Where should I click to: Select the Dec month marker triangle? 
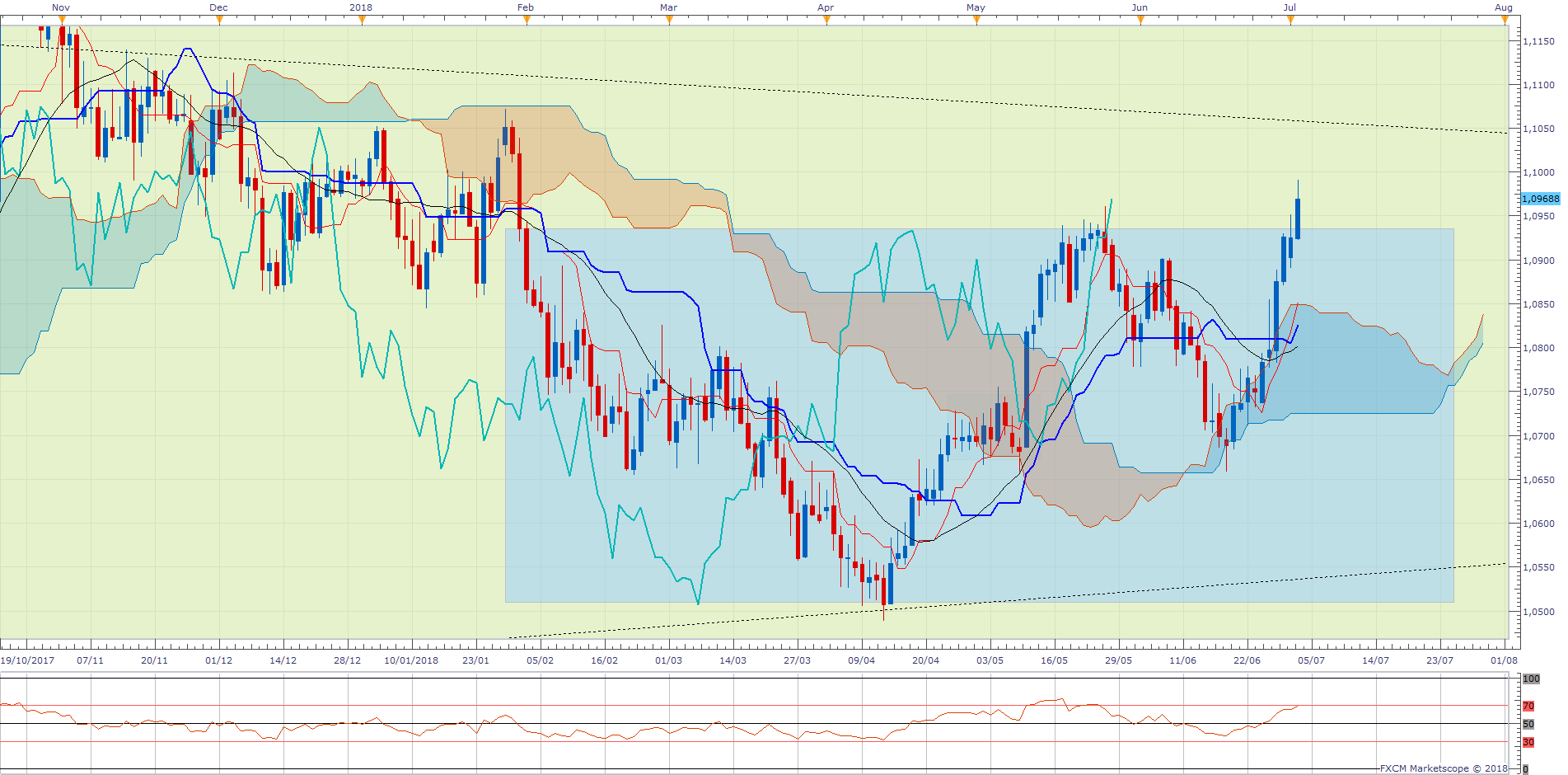point(219,20)
